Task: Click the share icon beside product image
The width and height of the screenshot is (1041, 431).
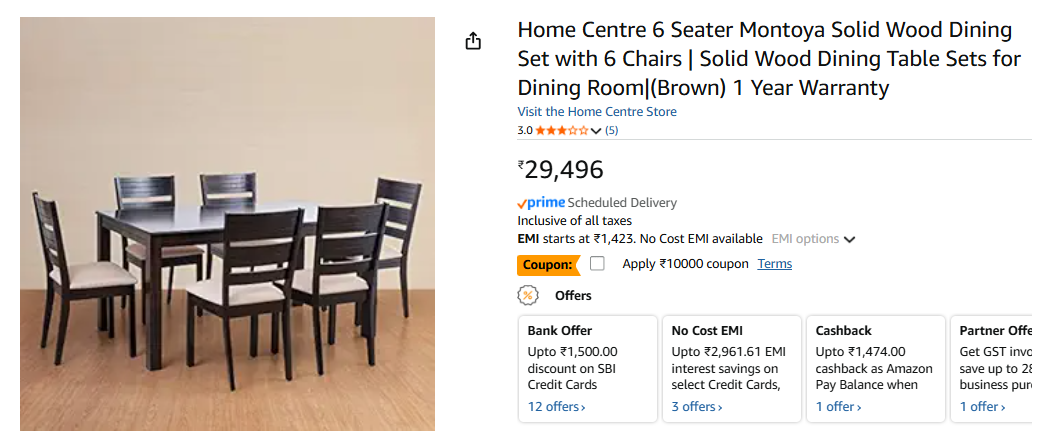Action: point(473,41)
